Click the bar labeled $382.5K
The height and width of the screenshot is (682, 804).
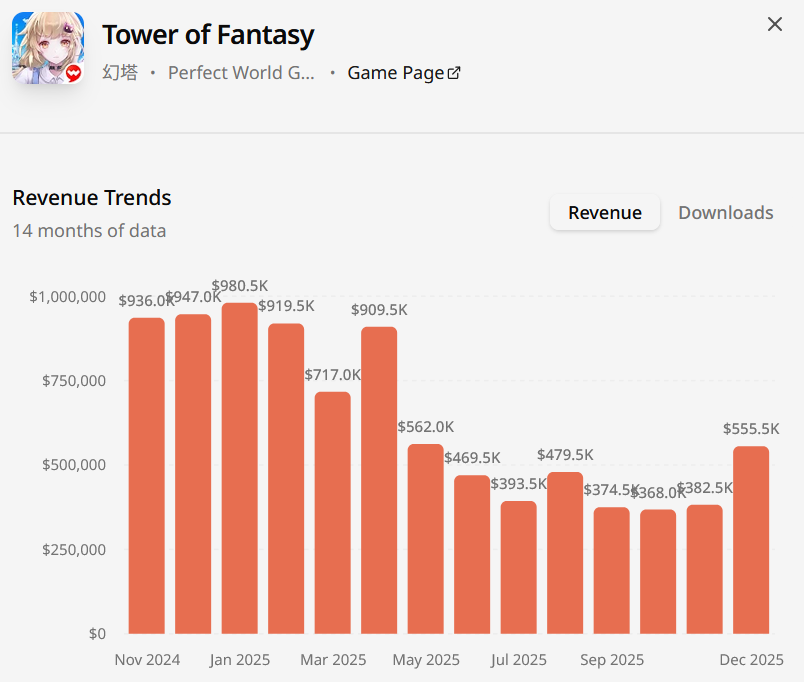point(705,569)
